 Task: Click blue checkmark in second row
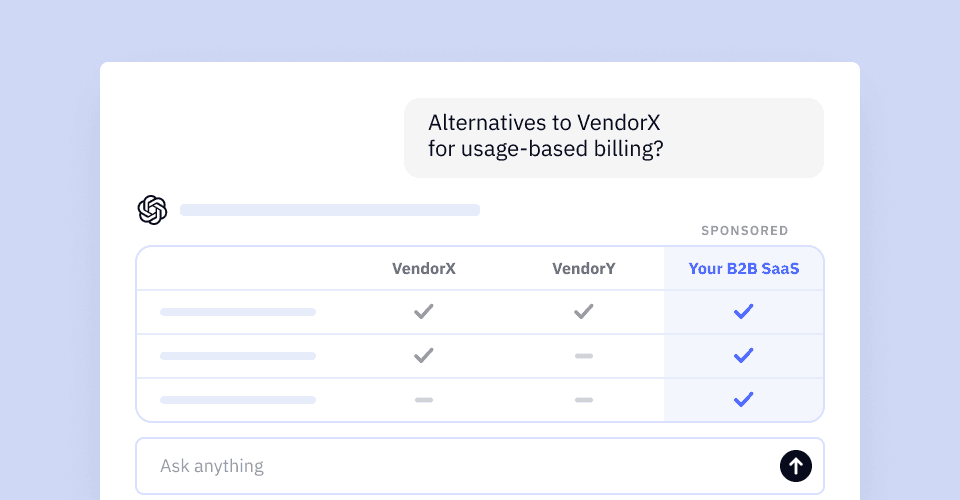click(x=743, y=356)
